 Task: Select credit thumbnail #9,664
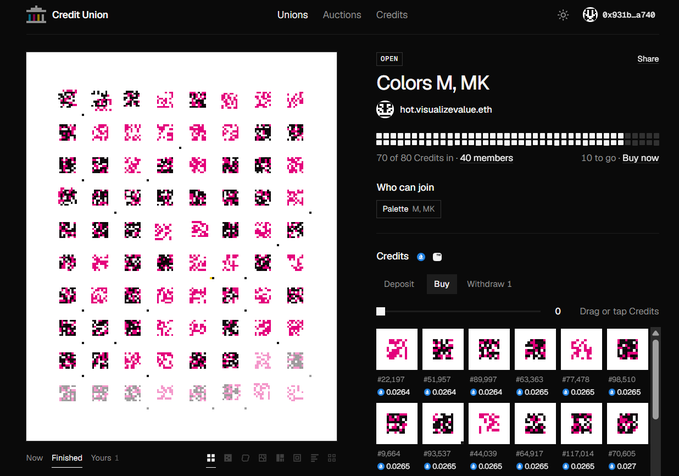397,423
